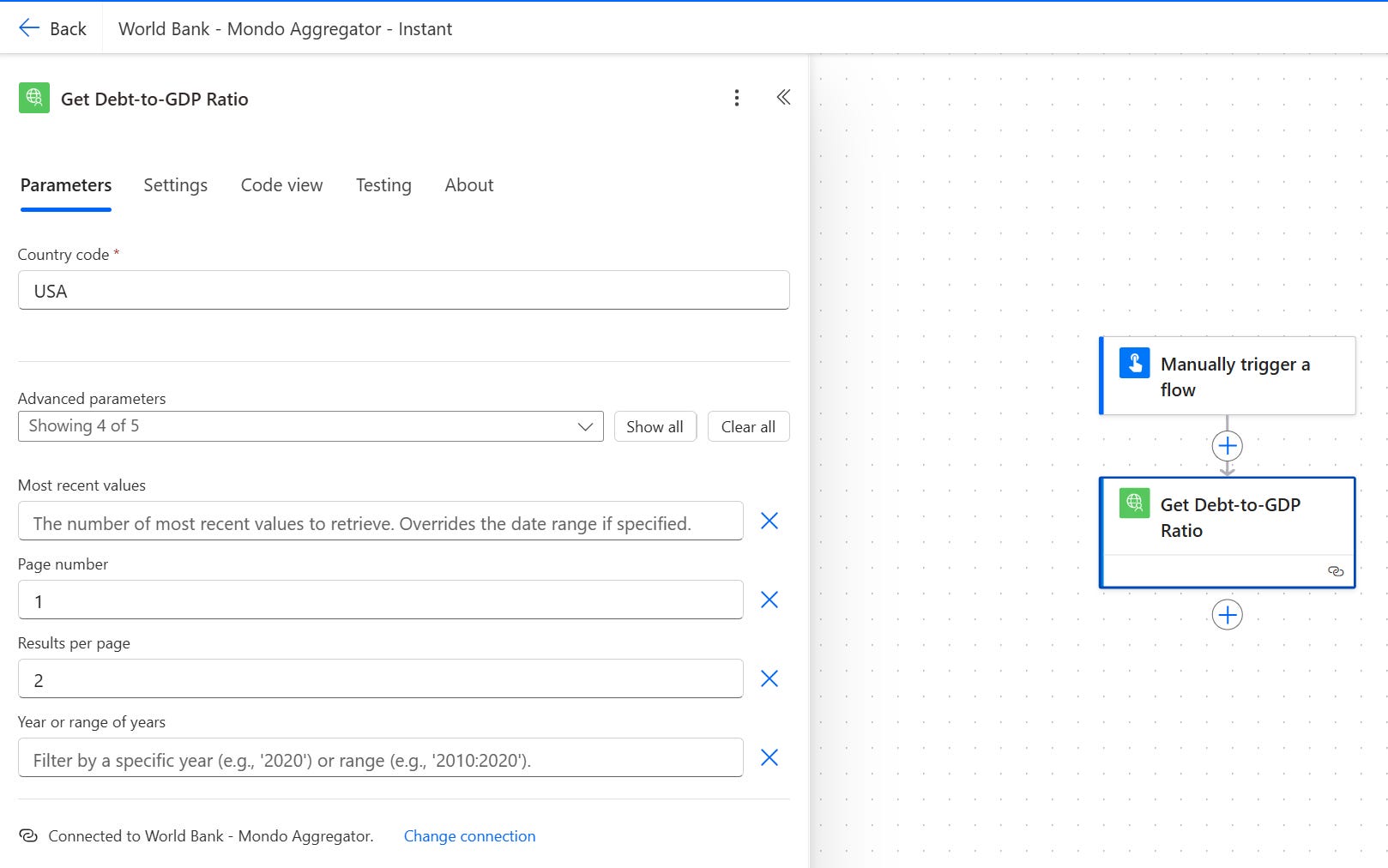Remove the Most recent values parameter

click(x=769, y=521)
